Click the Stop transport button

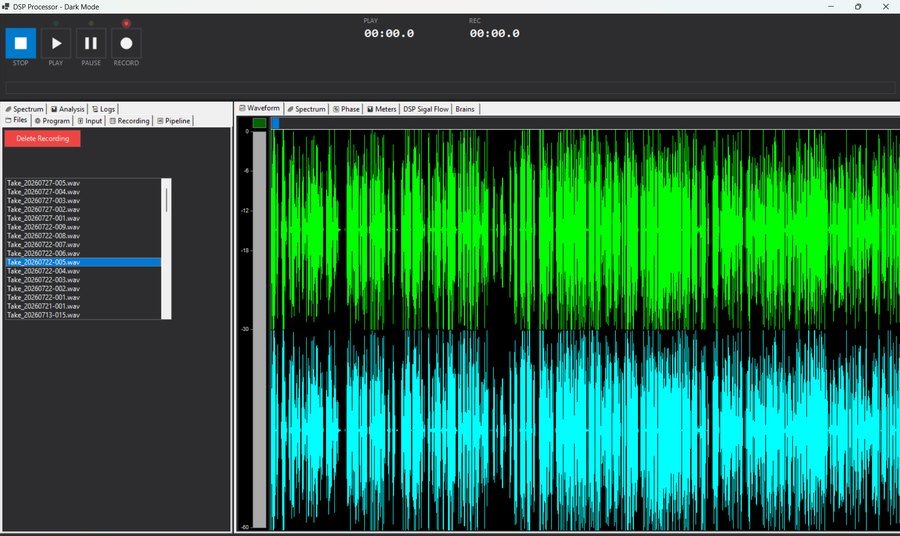(21, 43)
